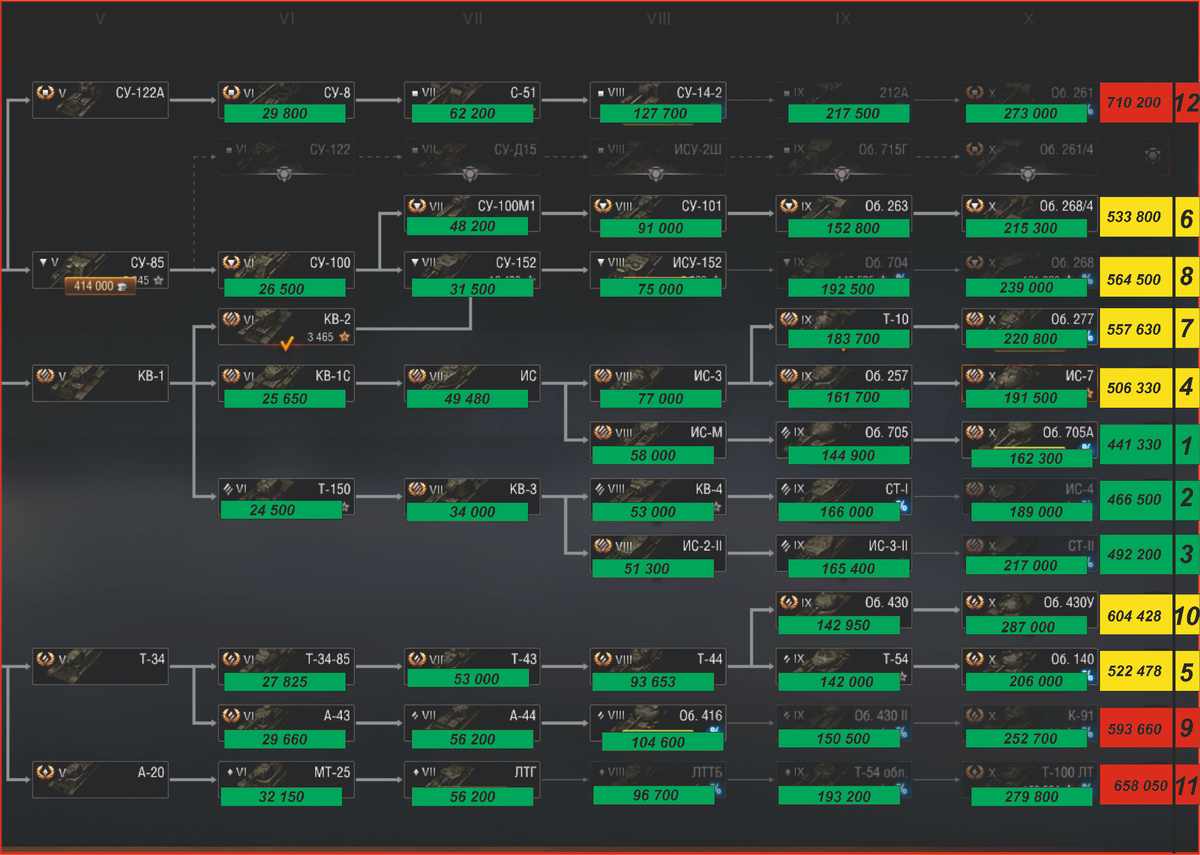Click the emblem icon beneath Об. 261/4
This screenshot has height=855, width=1200.
click(x=1030, y=173)
